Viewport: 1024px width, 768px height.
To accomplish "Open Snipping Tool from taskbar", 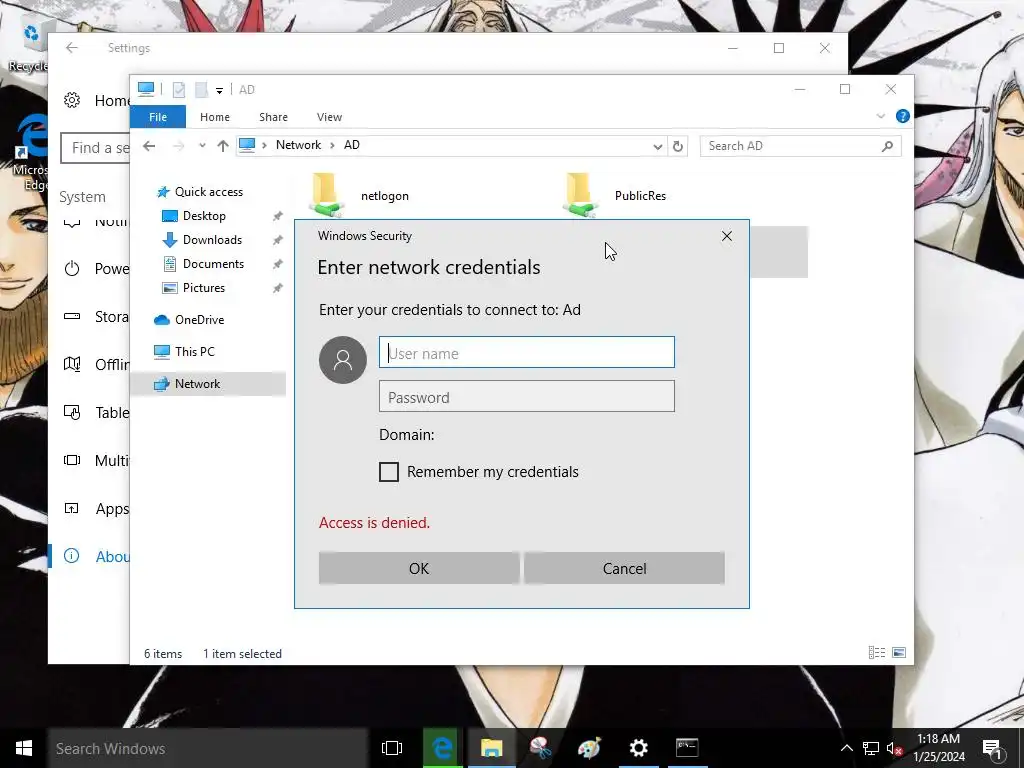I will [x=541, y=748].
